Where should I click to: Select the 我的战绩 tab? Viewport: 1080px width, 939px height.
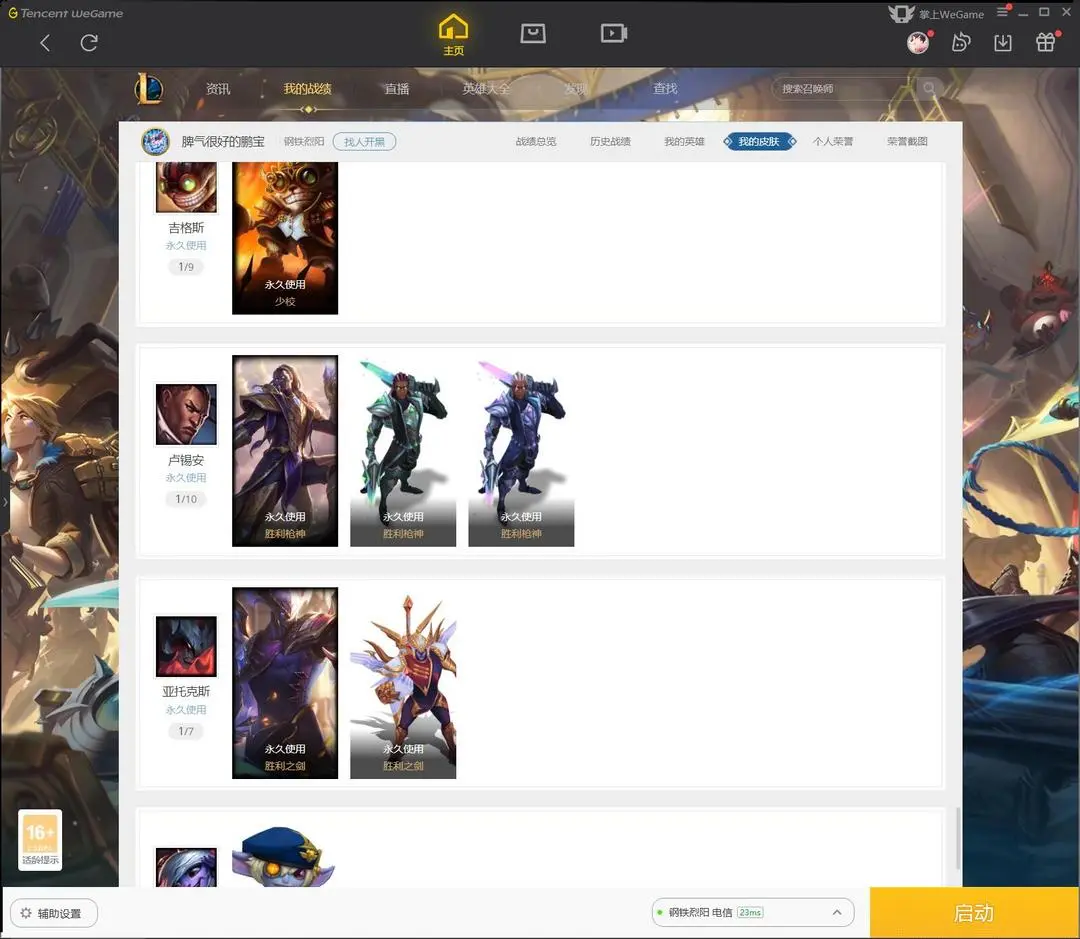(307, 89)
